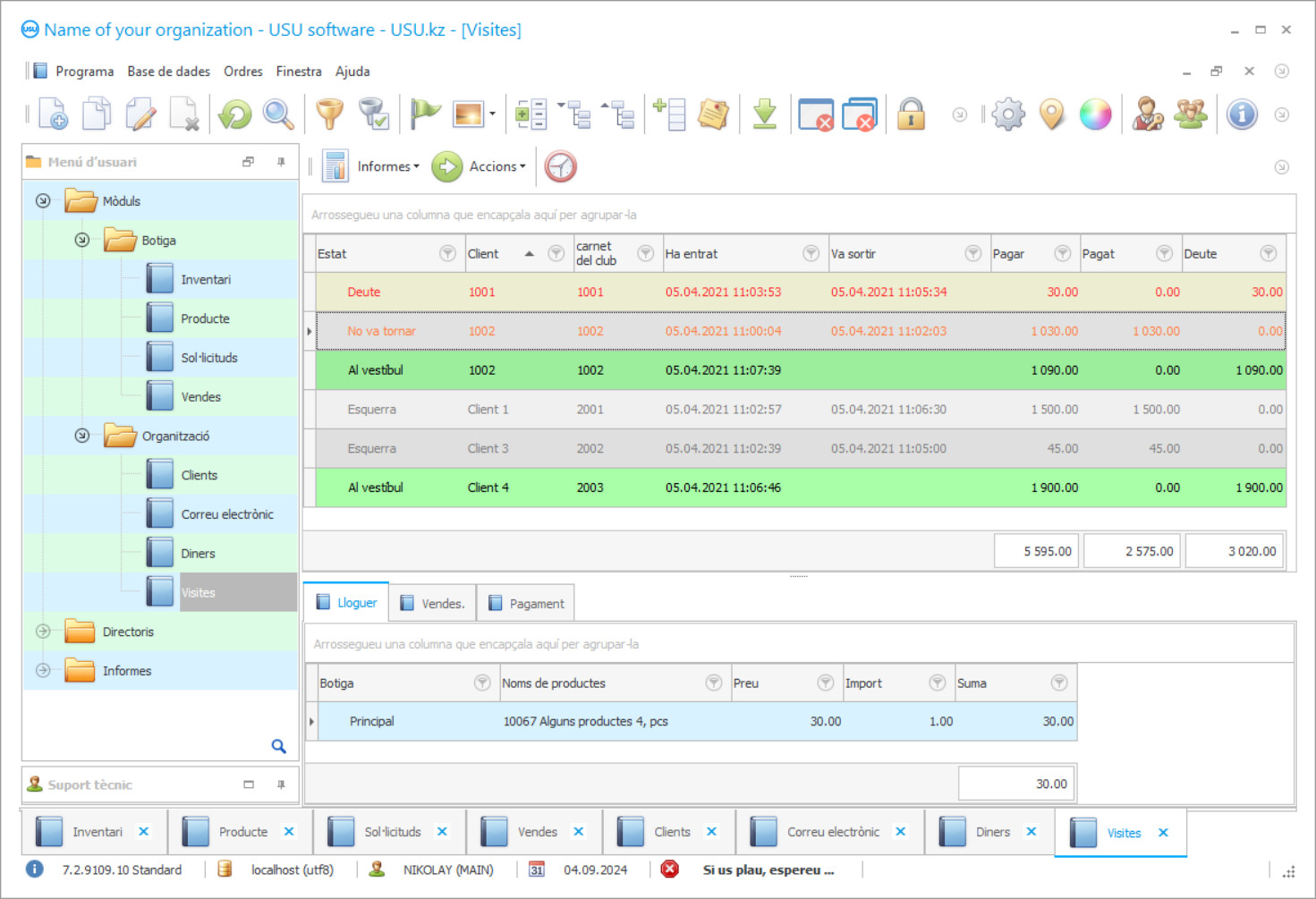The width and height of the screenshot is (1316, 899).
Task: Select Clients in the sidebar tree
Action: (199, 475)
